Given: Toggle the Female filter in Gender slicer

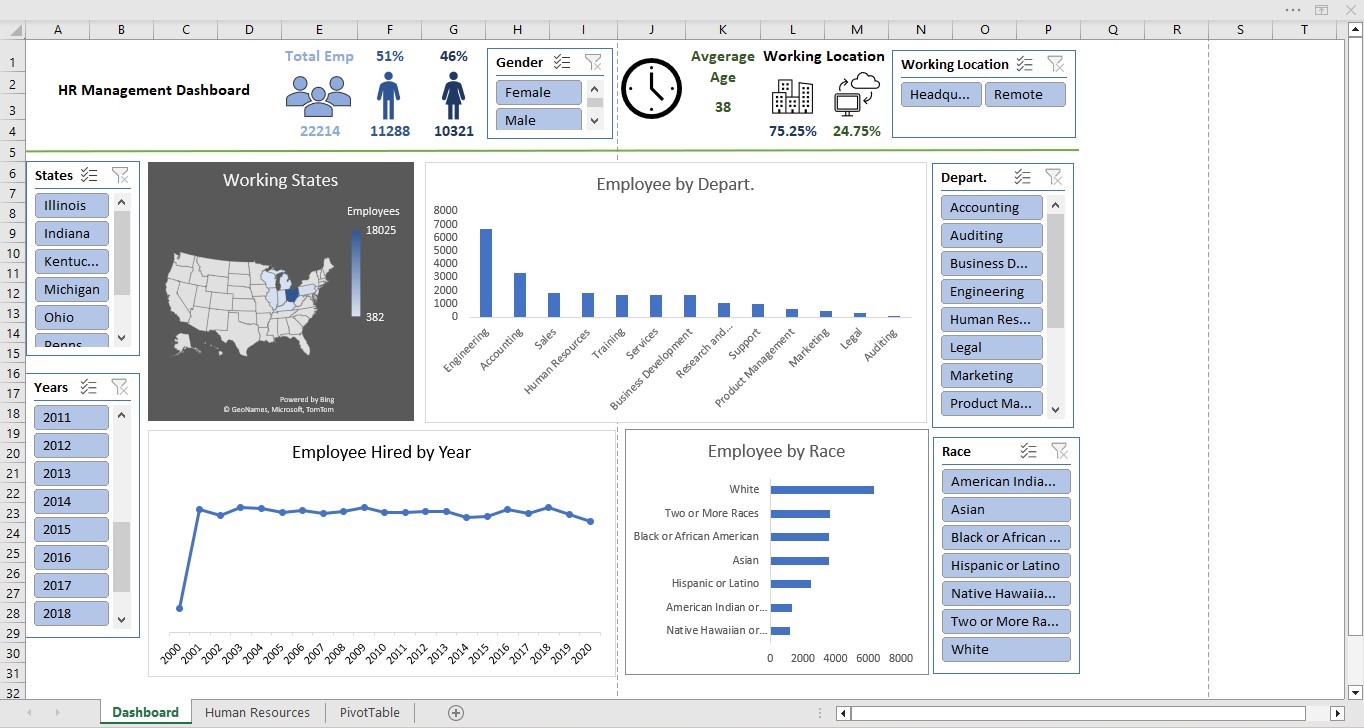Looking at the screenshot, I should (x=538, y=92).
